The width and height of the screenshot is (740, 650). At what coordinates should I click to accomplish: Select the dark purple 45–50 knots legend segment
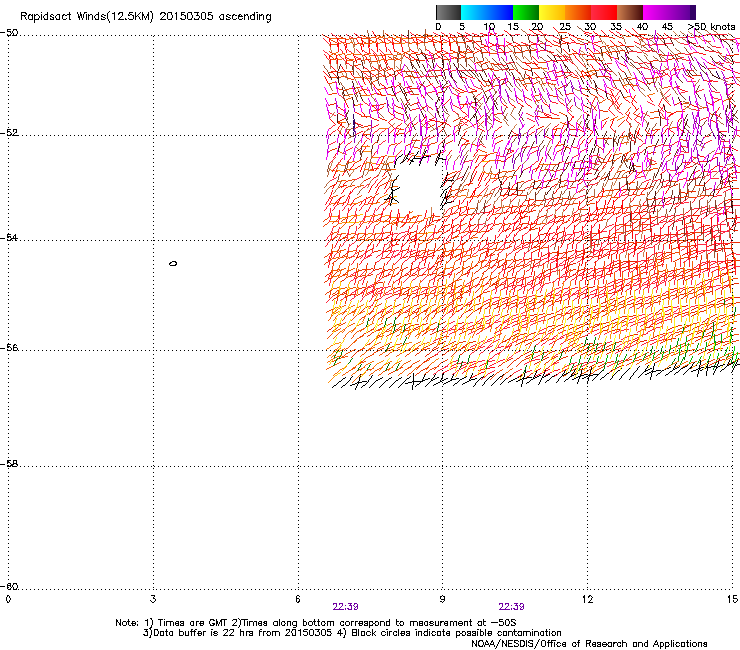(x=682, y=12)
